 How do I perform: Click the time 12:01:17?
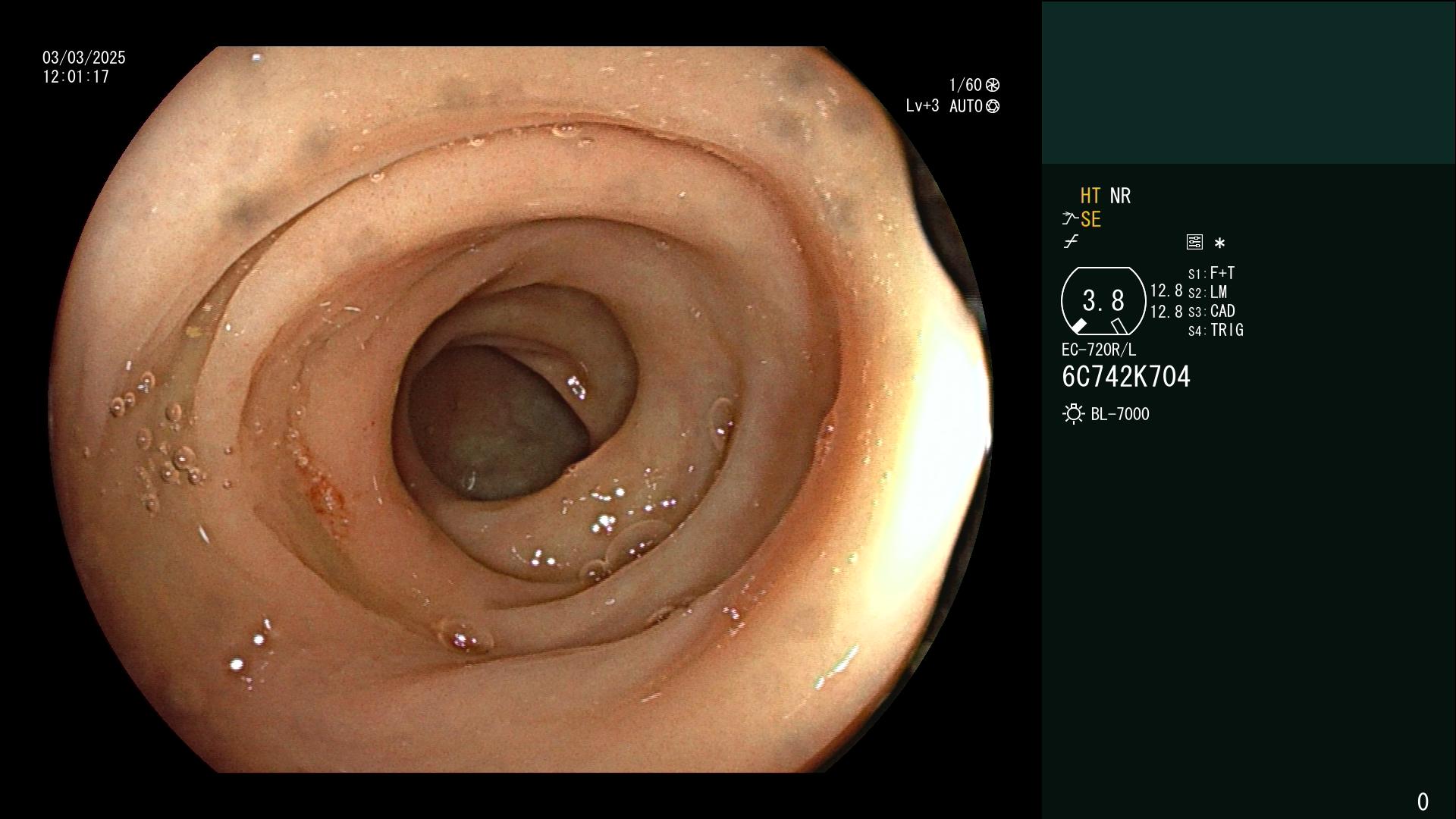(76, 77)
